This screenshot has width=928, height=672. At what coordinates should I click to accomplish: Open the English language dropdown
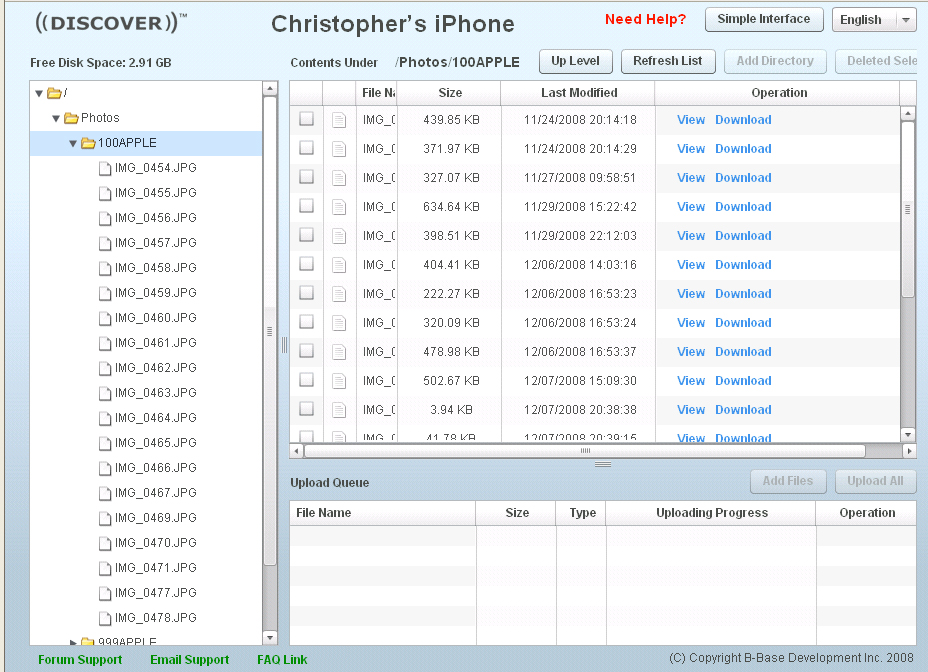(874, 20)
